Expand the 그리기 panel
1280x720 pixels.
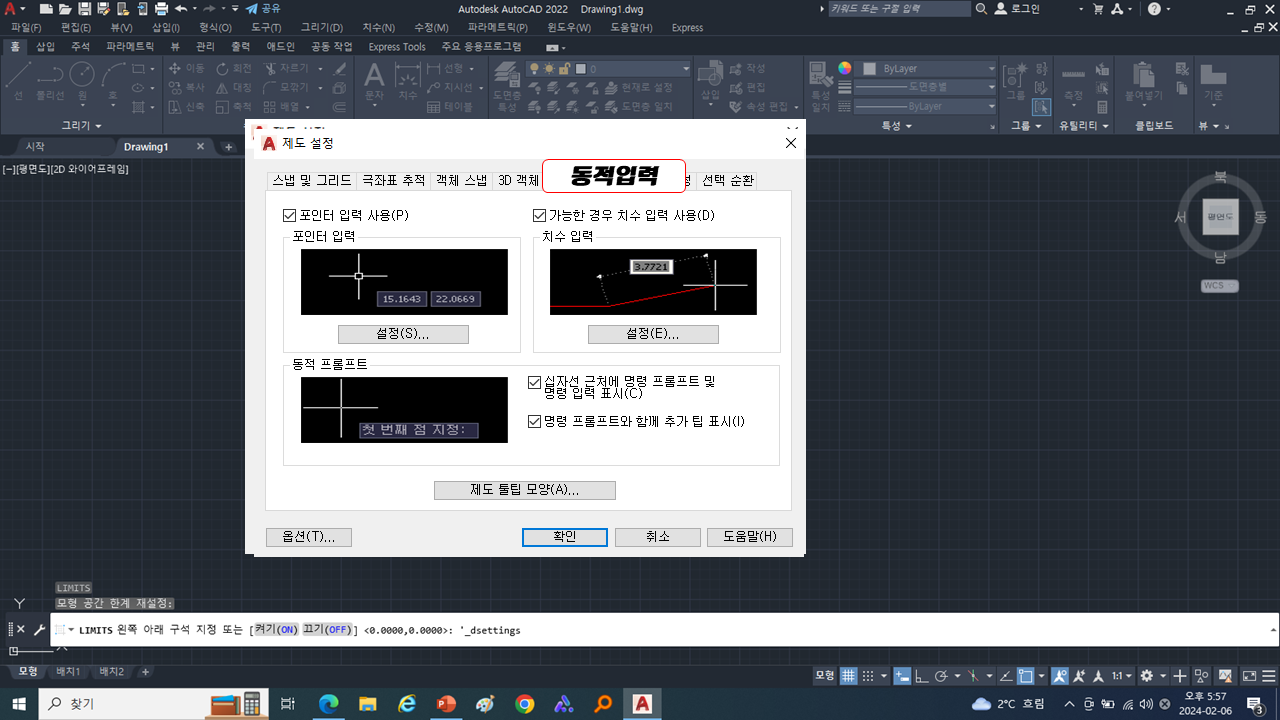(x=82, y=126)
